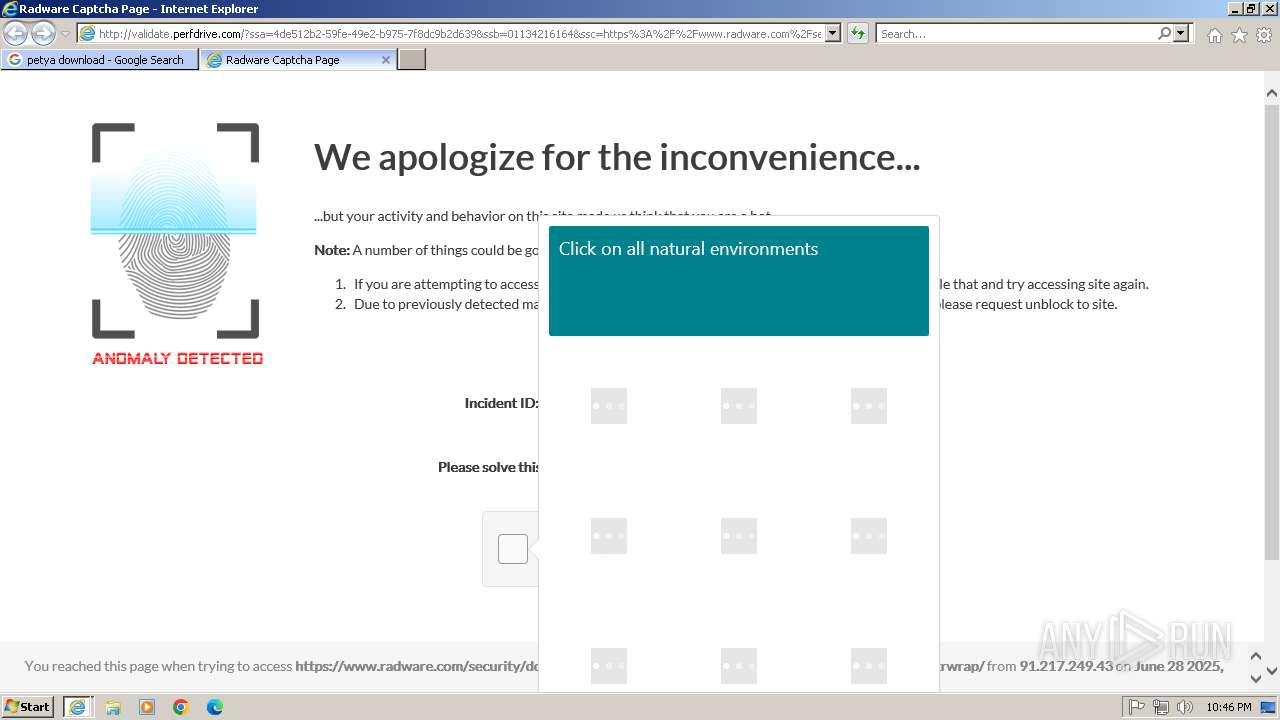Click the IE back navigation arrow

tap(16, 33)
